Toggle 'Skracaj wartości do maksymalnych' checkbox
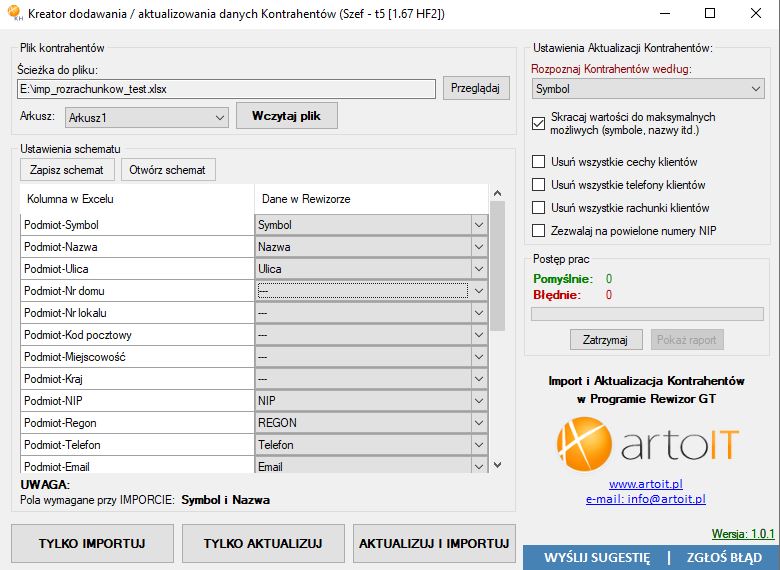The image size is (780, 570). coord(539,124)
